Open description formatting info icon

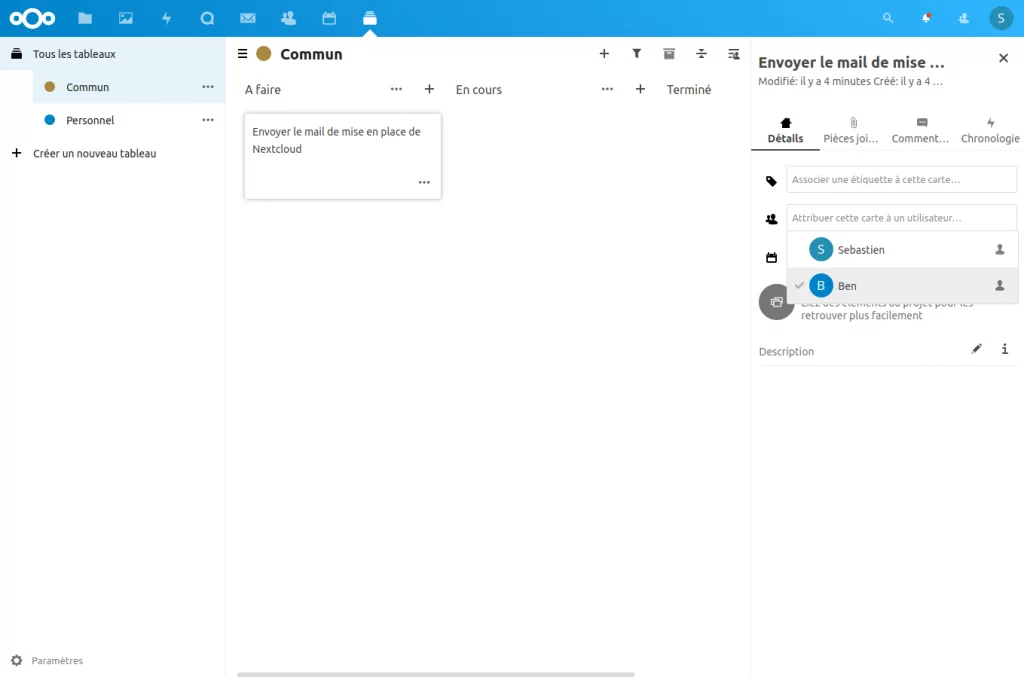point(1004,349)
